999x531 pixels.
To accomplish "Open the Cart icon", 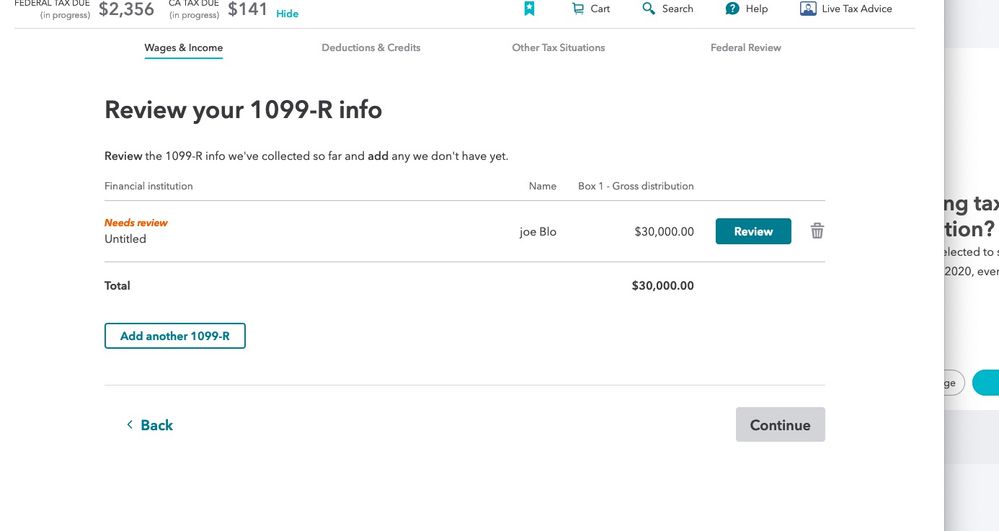I will click(578, 8).
